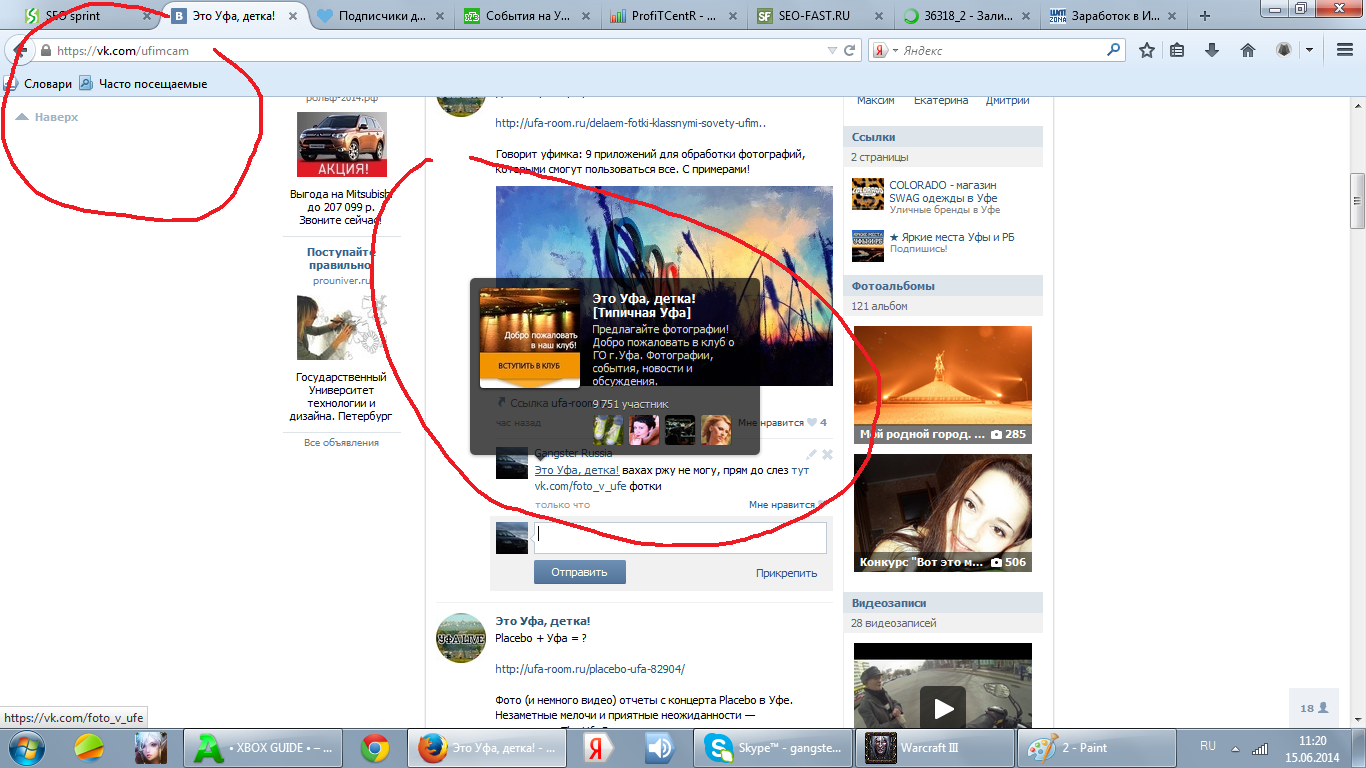Click the page vertical scrollbar thumb
The image size is (1366, 768).
[1357, 202]
